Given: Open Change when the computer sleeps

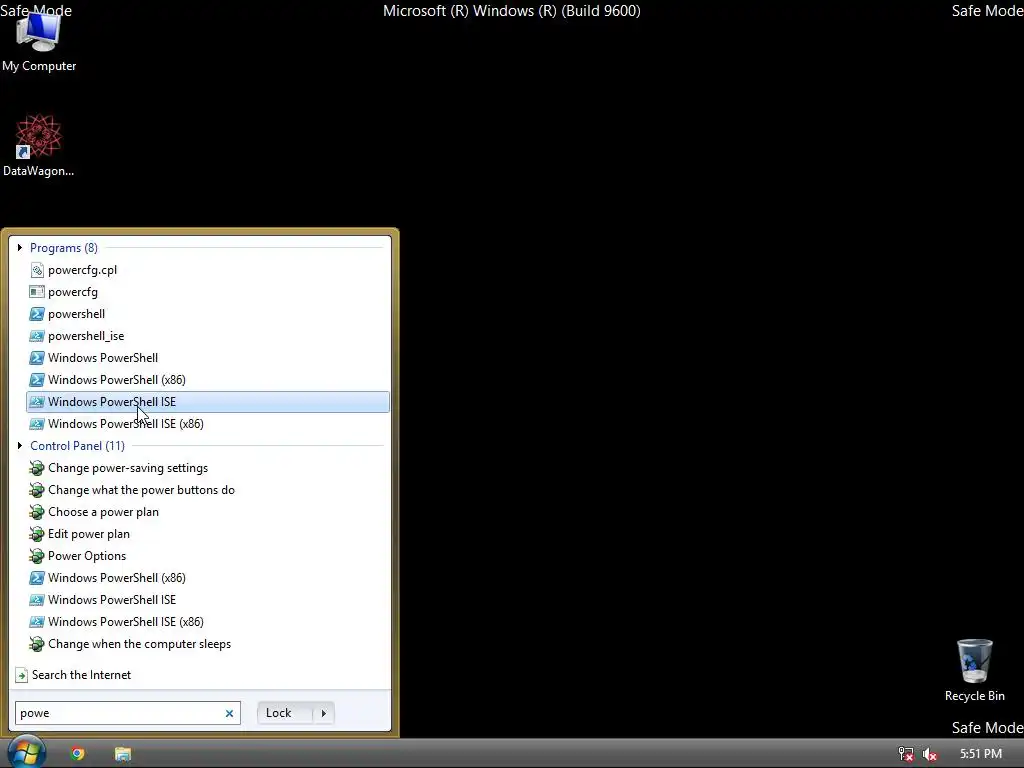Looking at the screenshot, I should coord(208,644).
